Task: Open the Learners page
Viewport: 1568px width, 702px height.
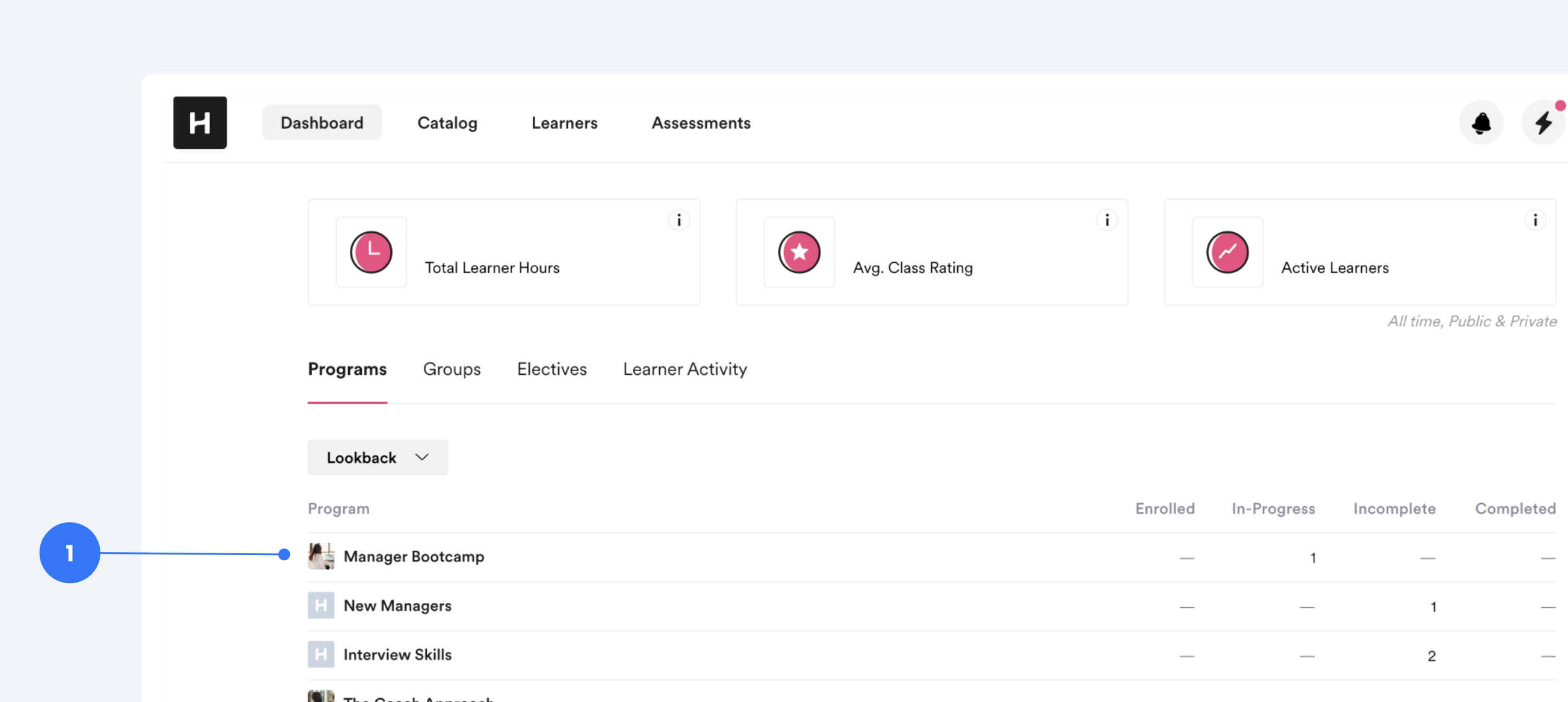Action: (x=564, y=123)
